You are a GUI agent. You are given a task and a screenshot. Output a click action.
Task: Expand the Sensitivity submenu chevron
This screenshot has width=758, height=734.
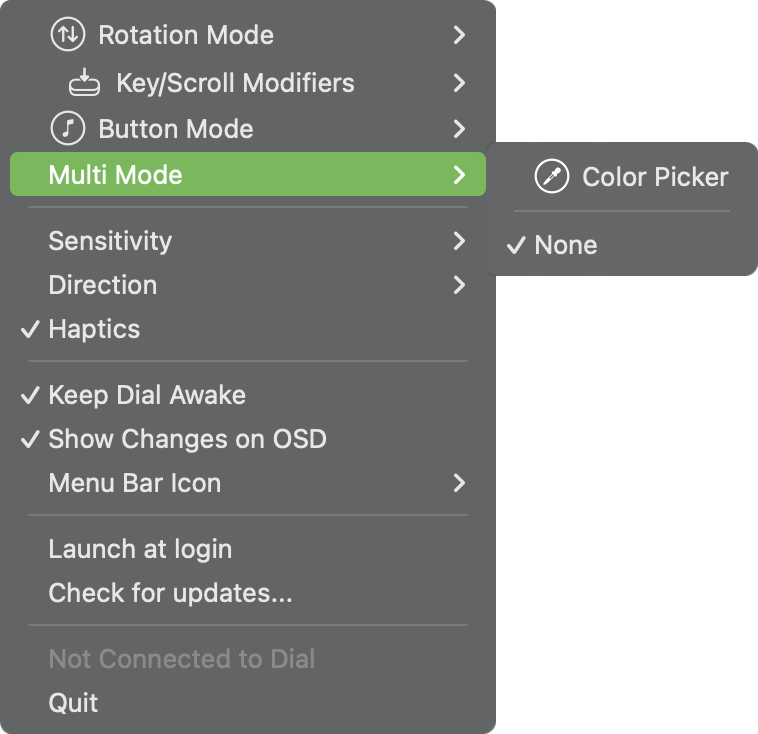click(459, 241)
